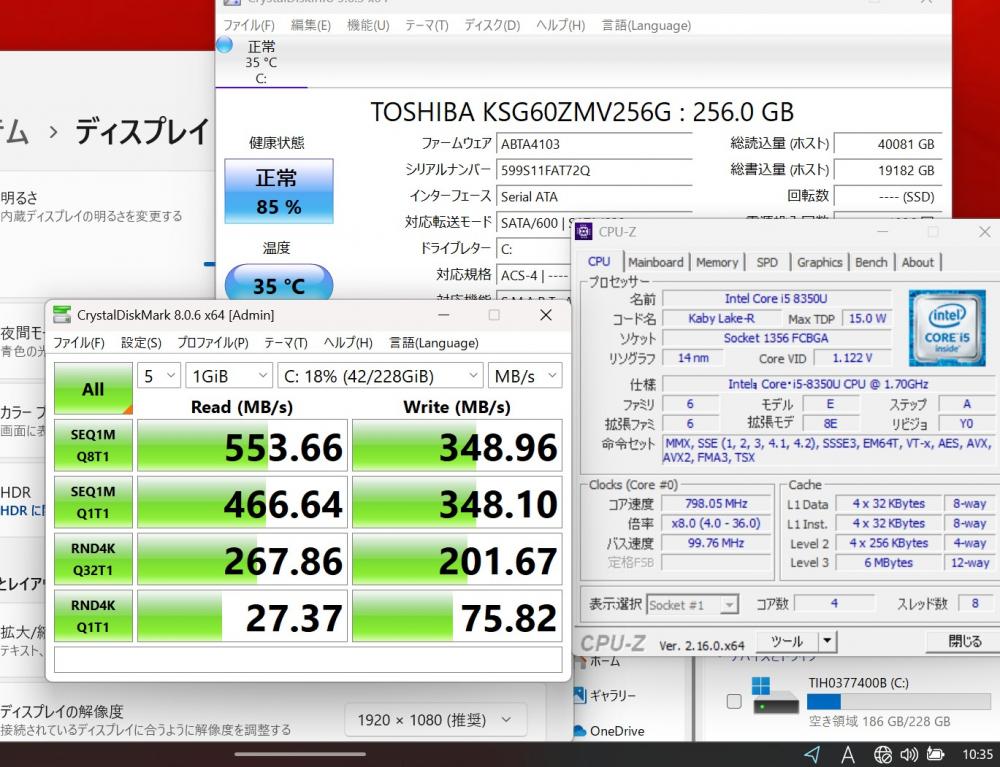Click the OneDrive cloud icon in Explorer

579,731
